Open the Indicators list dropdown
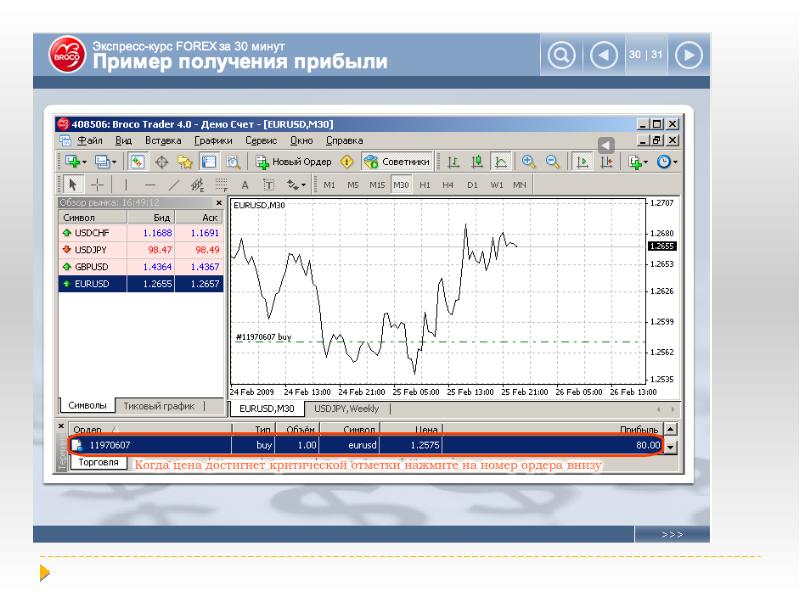The width and height of the screenshot is (800, 600). (638, 162)
